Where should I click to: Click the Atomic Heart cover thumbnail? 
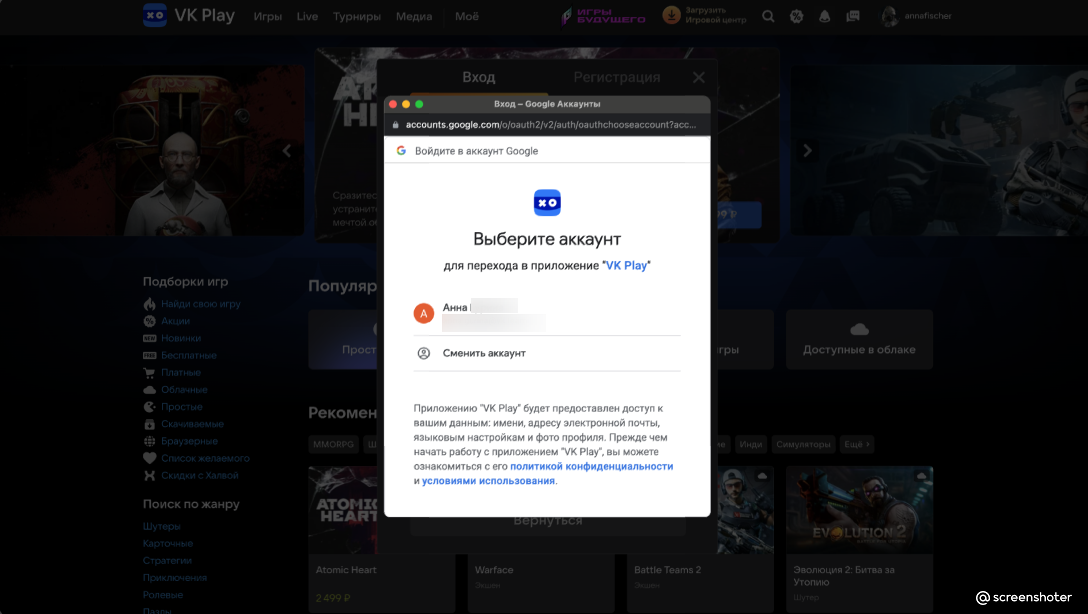pos(343,510)
